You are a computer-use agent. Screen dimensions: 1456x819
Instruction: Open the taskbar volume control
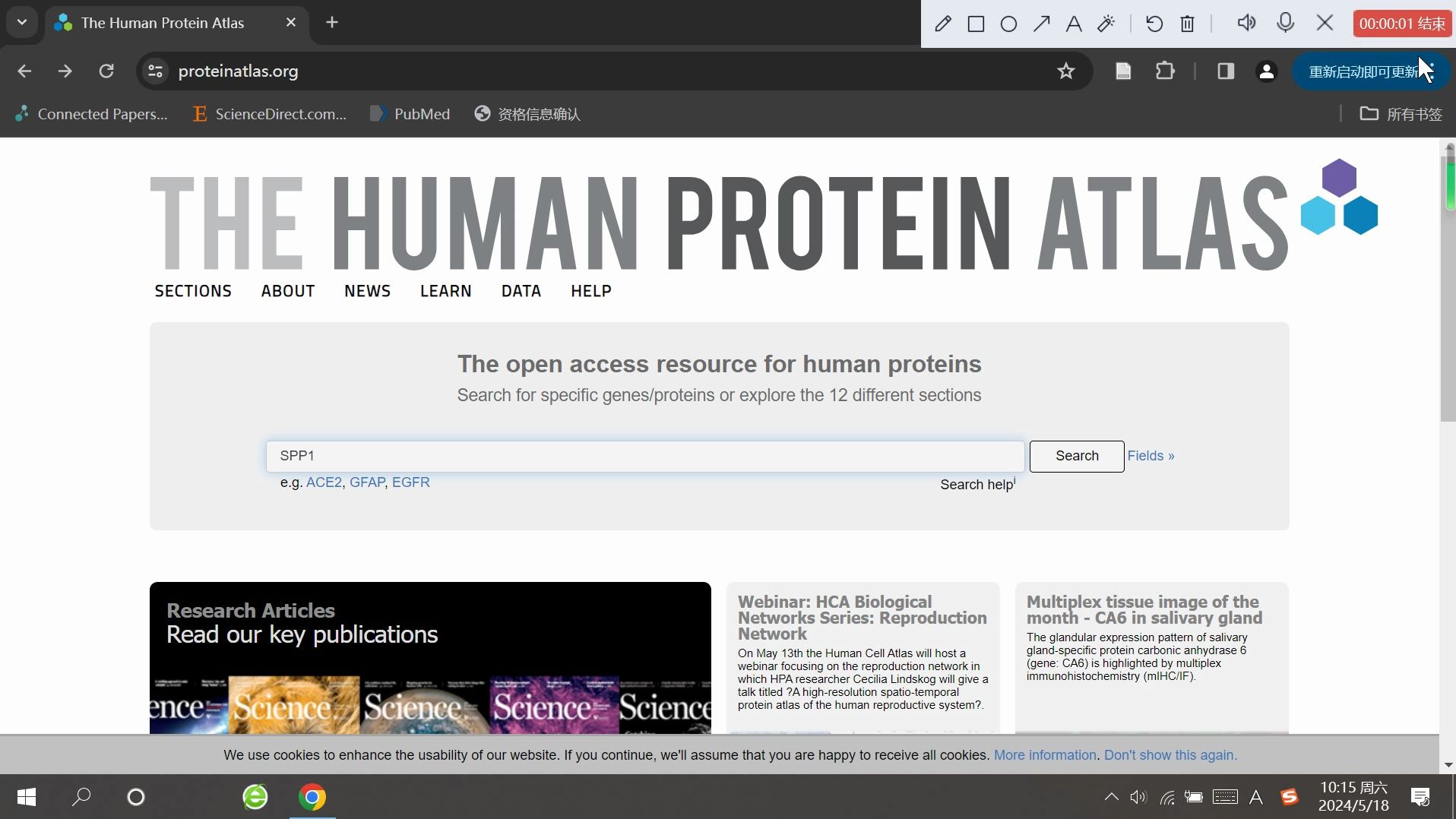point(1138,797)
